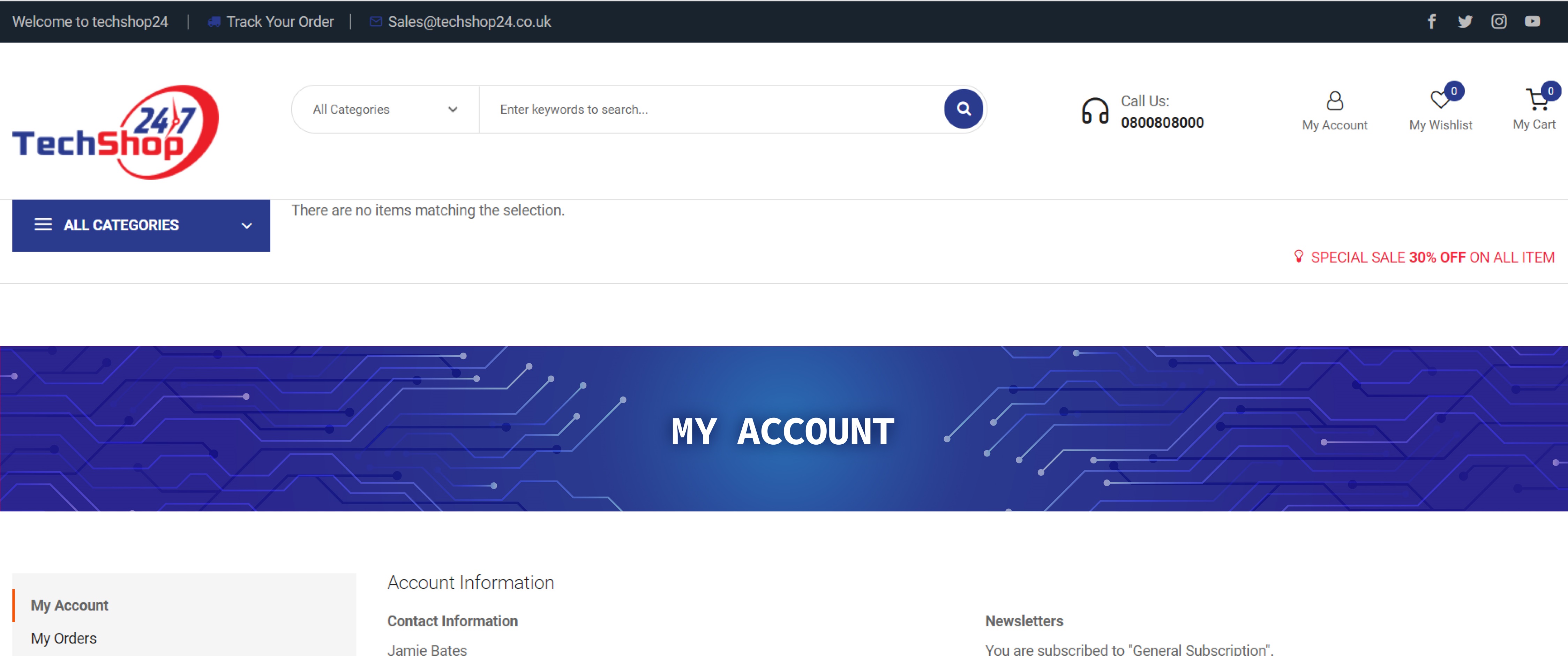Click the blue search magnifier button
This screenshot has width=1568, height=656.
pyautogui.click(x=963, y=109)
